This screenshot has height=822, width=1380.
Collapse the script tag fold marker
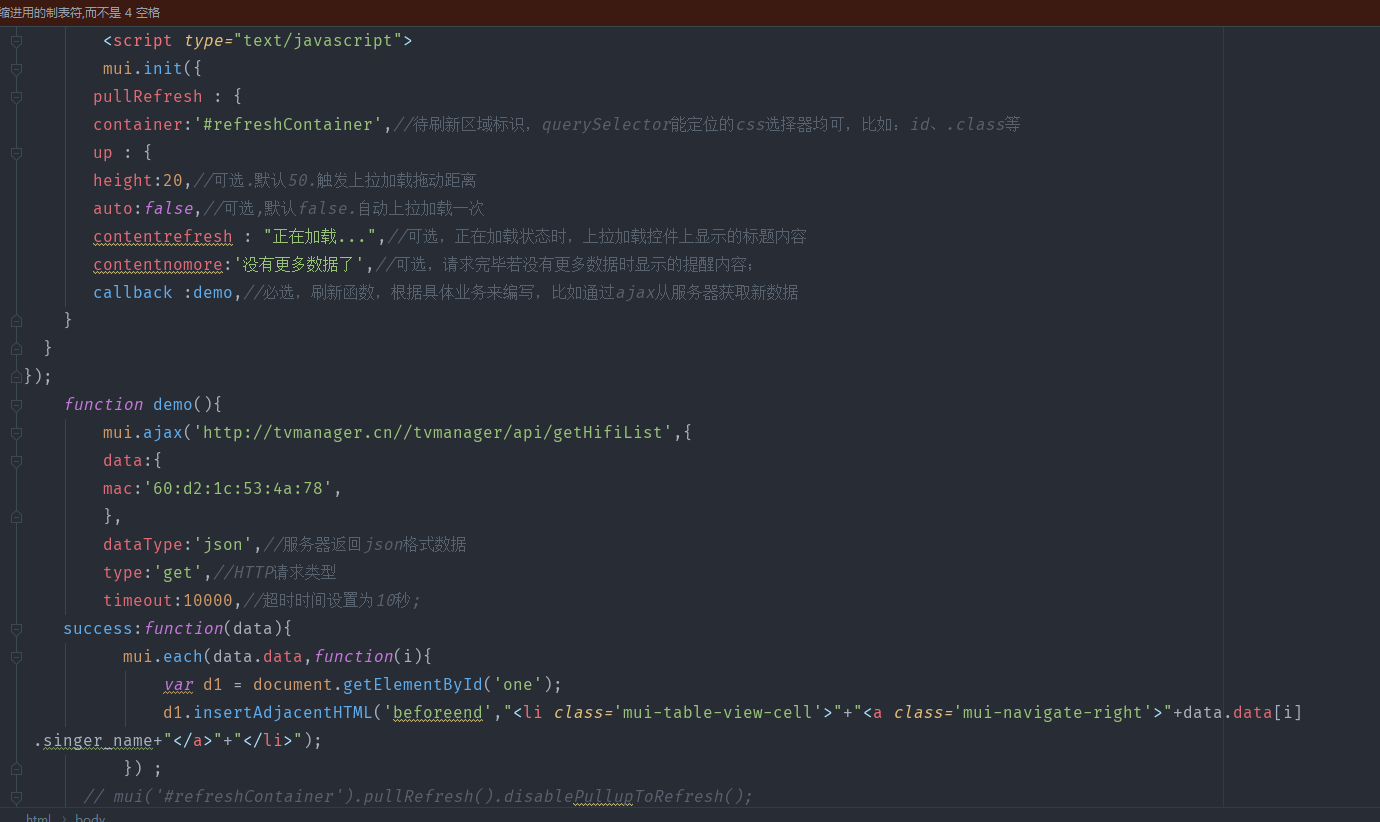[16, 41]
